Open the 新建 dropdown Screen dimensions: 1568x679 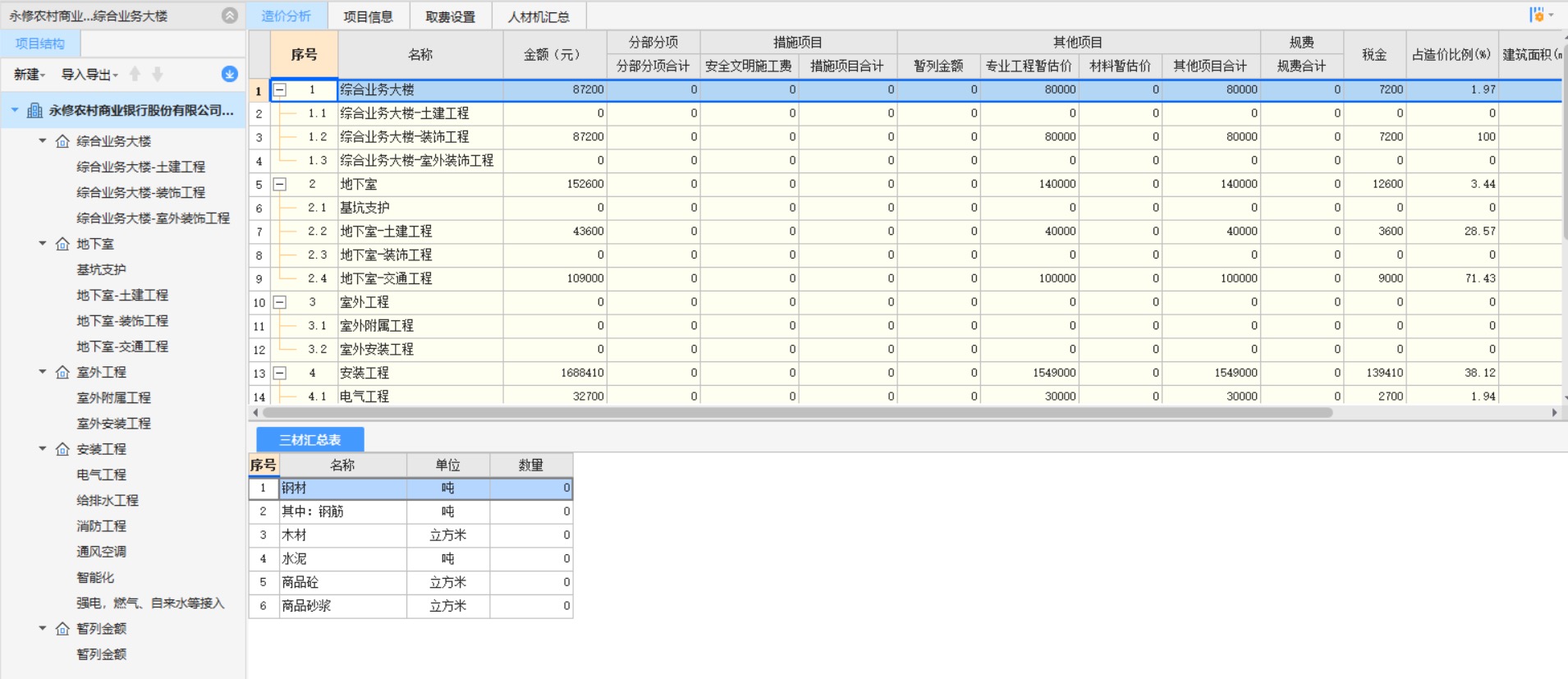(x=30, y=74)
